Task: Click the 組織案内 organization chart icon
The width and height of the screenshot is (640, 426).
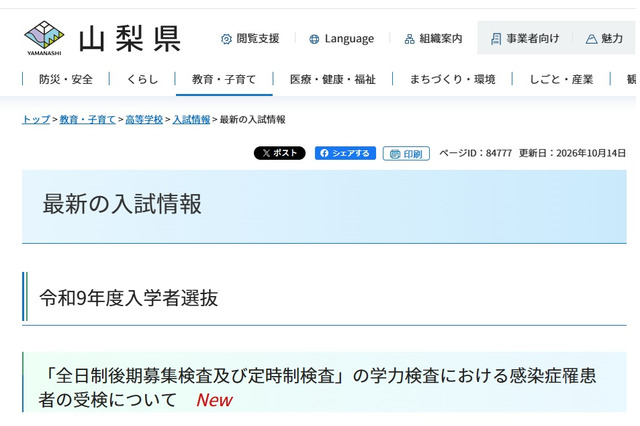Action: click(409, 39)
